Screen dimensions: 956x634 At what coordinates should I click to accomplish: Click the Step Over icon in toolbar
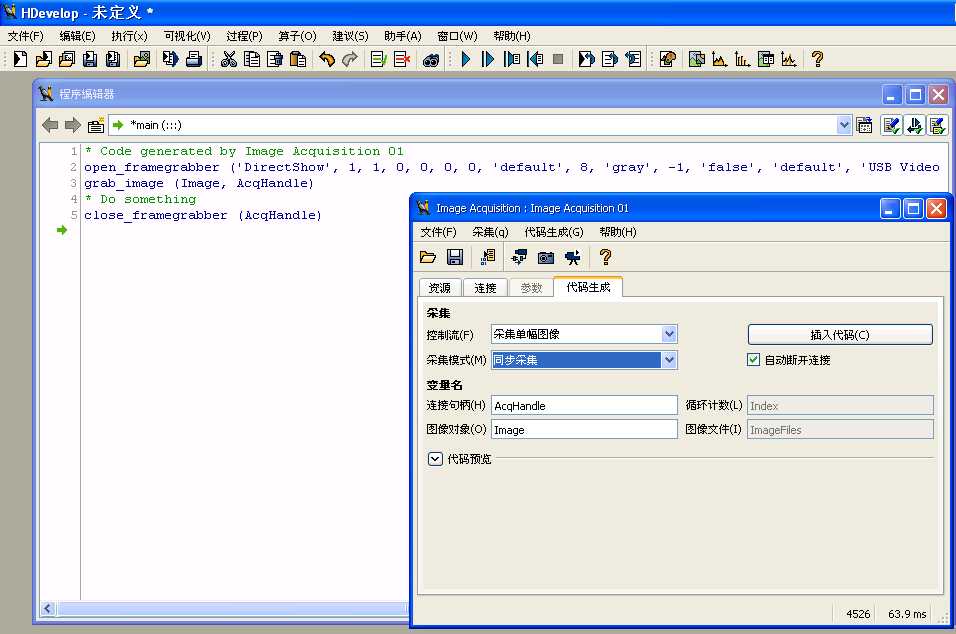coord(488,59)
